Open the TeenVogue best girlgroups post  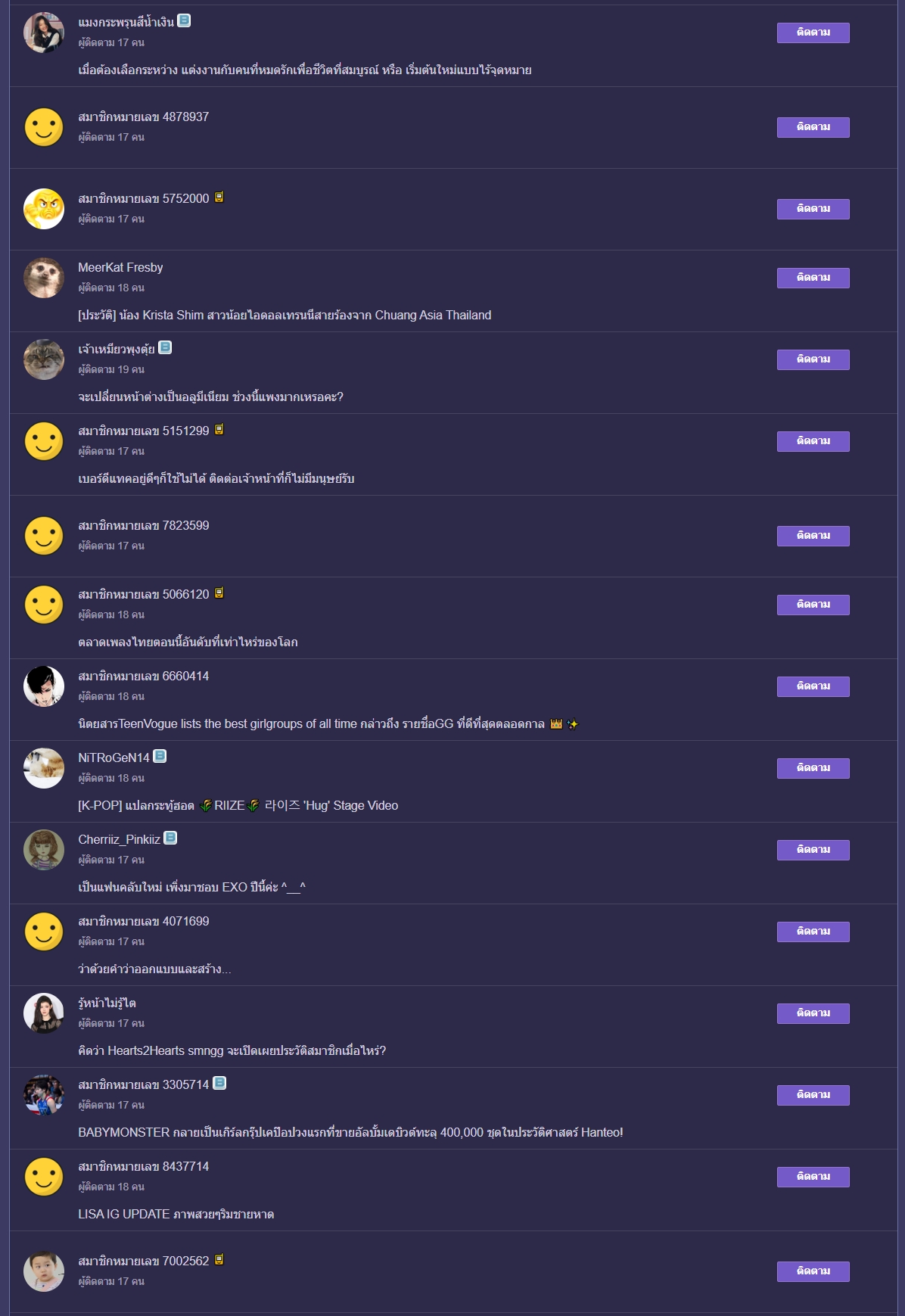(x=328, y=723)
